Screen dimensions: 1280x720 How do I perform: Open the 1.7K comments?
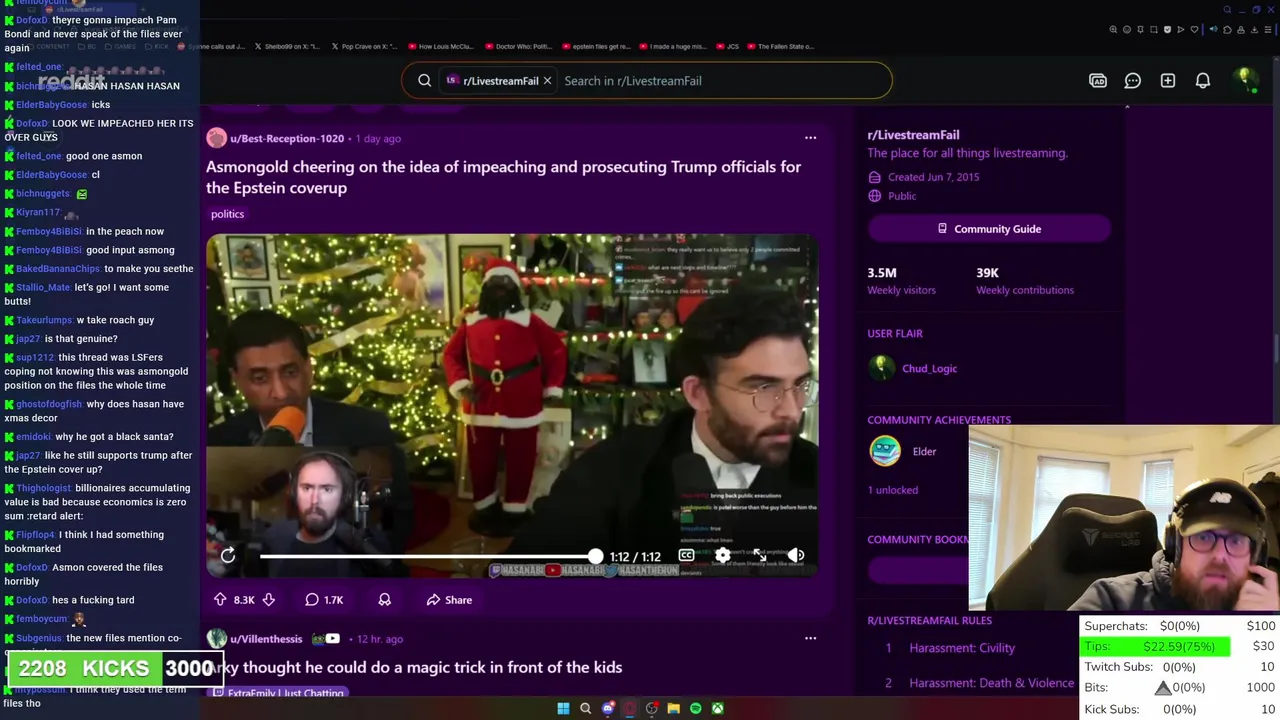pos(324,600)
